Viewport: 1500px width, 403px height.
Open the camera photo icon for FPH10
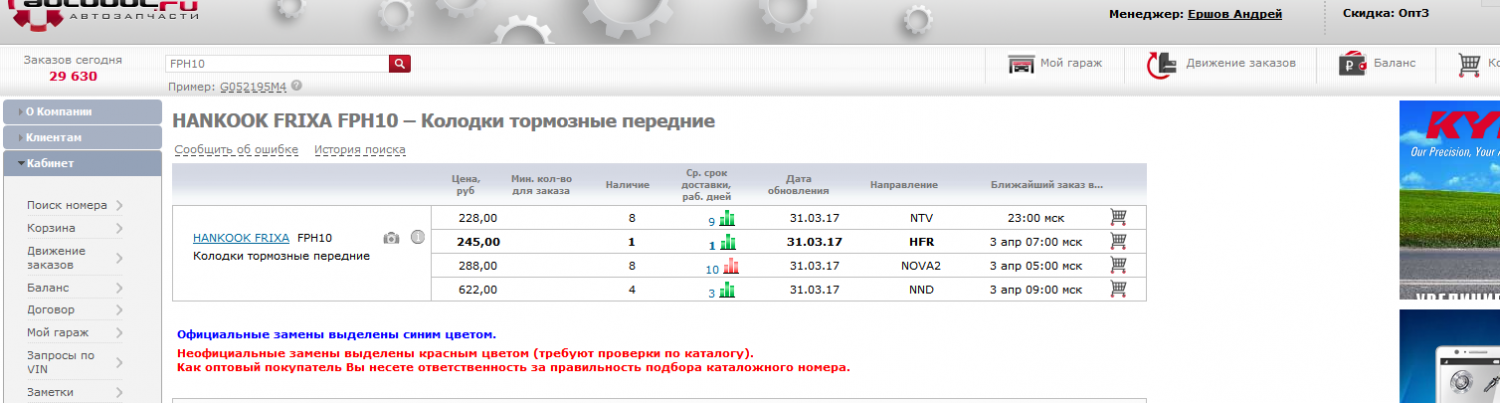click(x=391, y=238)
